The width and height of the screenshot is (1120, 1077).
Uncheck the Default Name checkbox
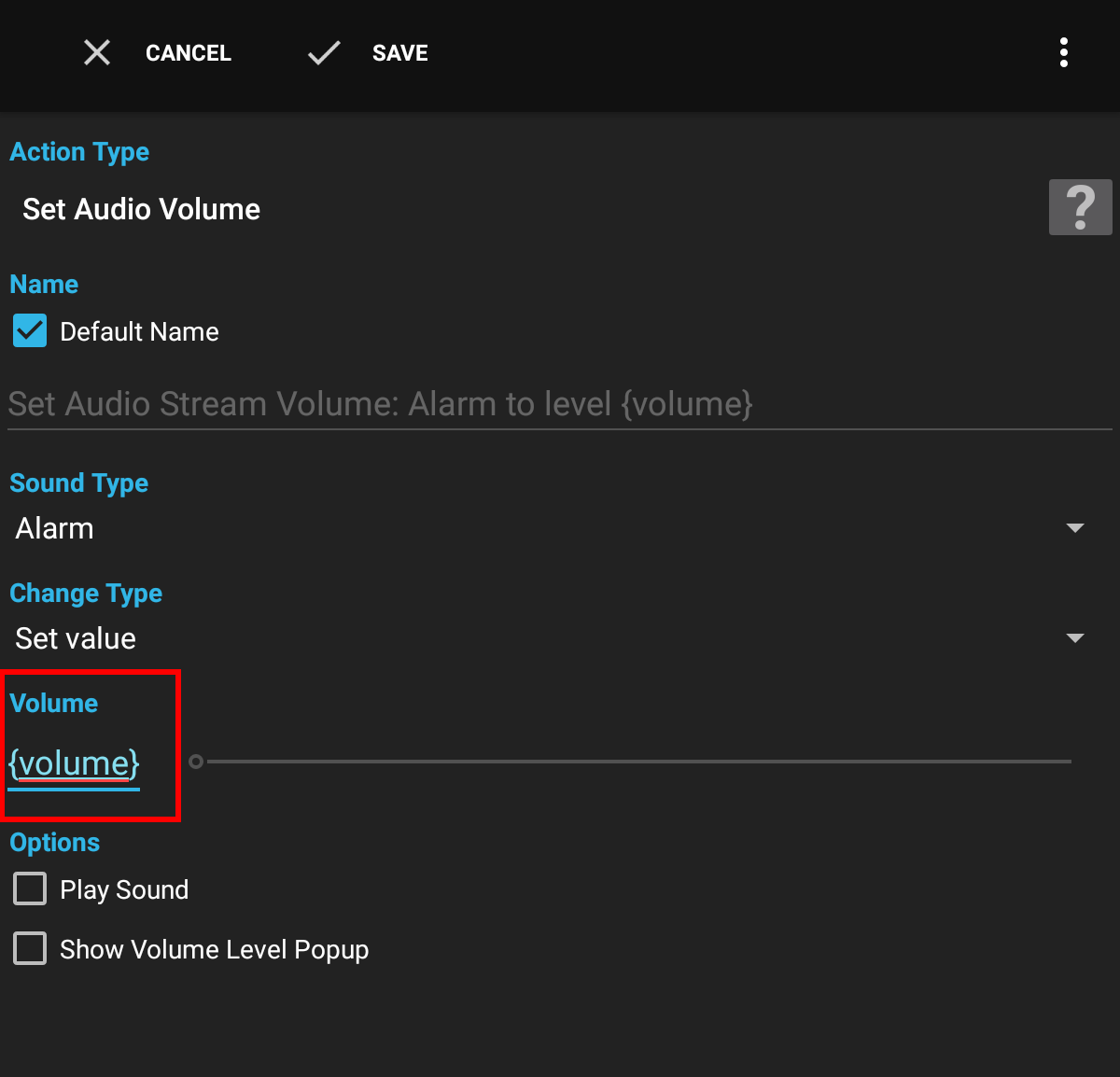29,330
